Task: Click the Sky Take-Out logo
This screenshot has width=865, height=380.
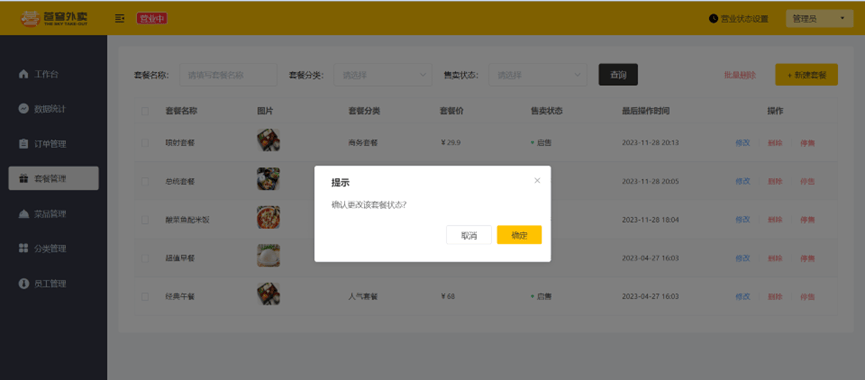Action: point(54,18)
